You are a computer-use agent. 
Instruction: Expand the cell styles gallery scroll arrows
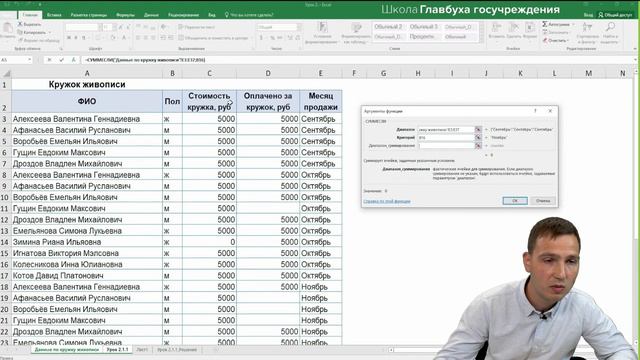point(481,32)
